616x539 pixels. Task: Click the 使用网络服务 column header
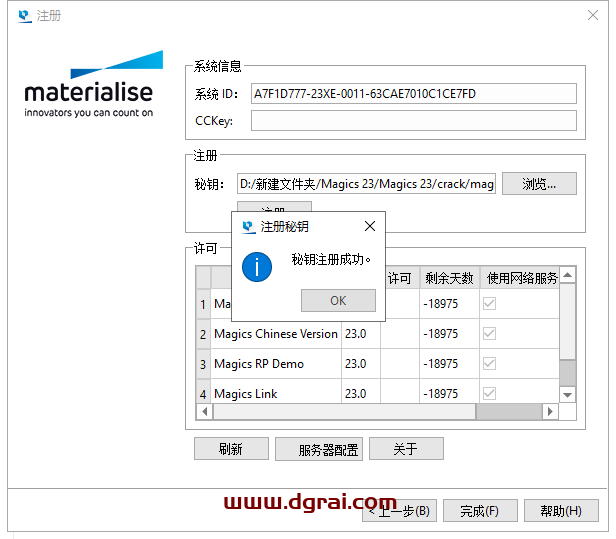(519, 278)
